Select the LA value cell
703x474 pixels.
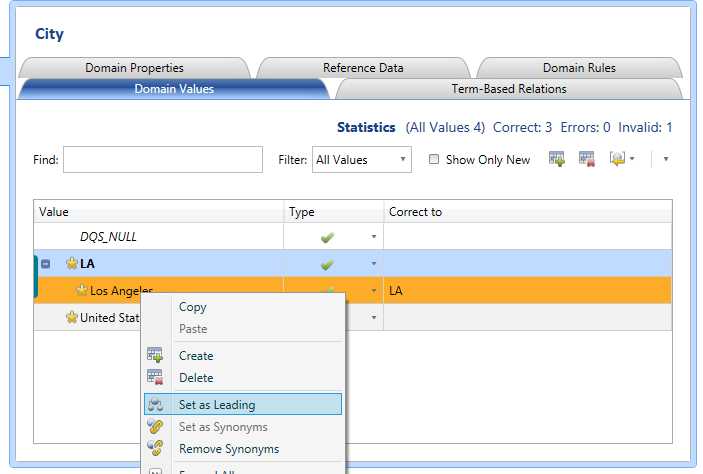coord(158,264)
